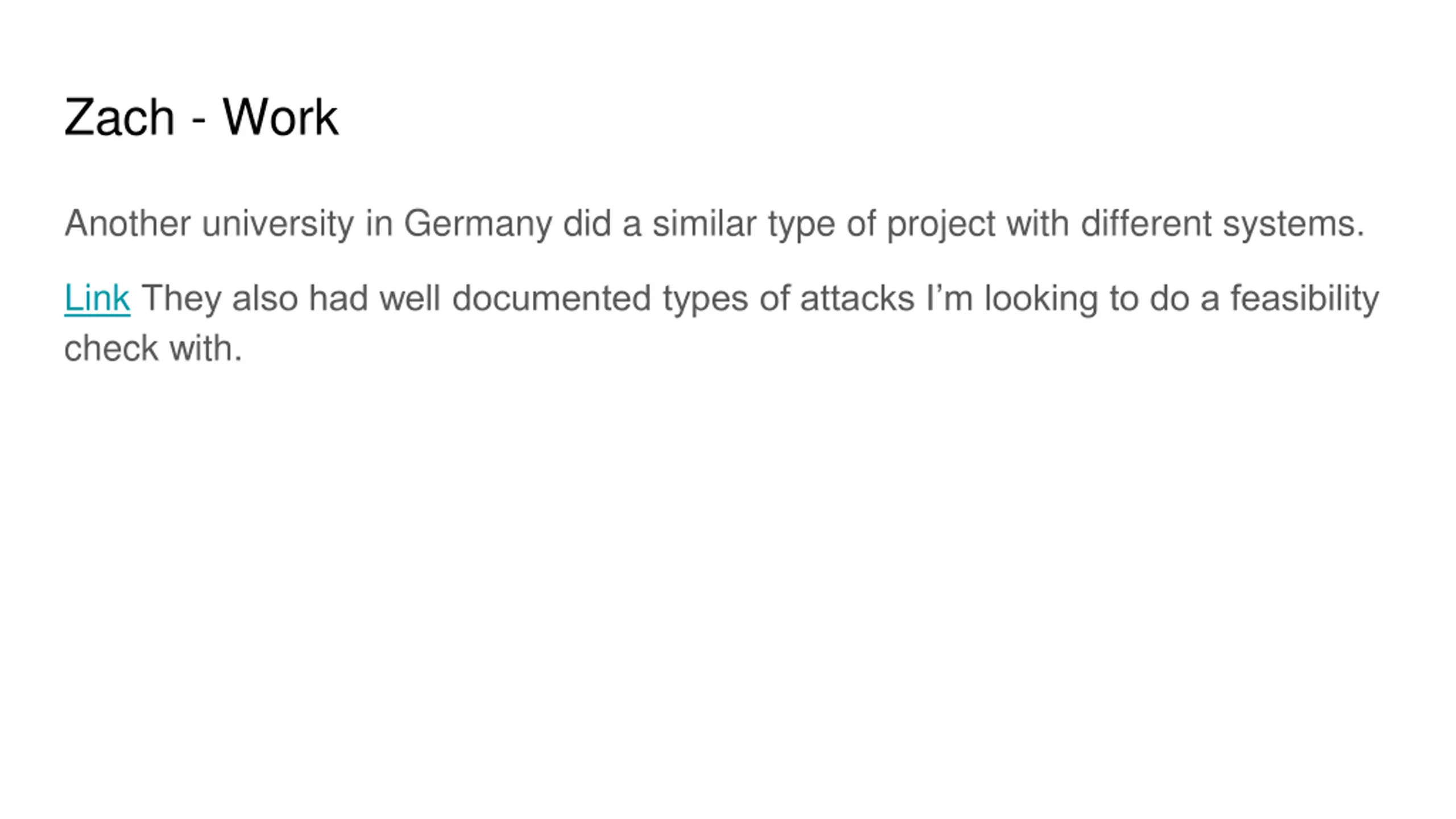Select the "Another university in Germany" paragraph
The height and width of the screenshot is (819, 1456).
click(714, 224)
